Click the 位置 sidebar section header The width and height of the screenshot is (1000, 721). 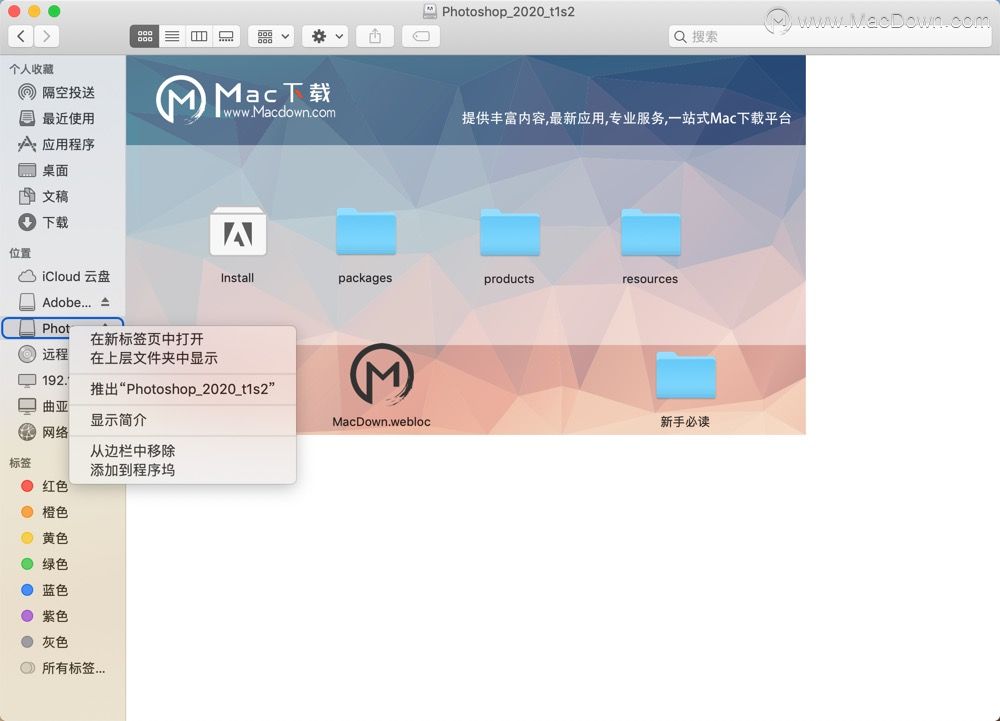20,253
